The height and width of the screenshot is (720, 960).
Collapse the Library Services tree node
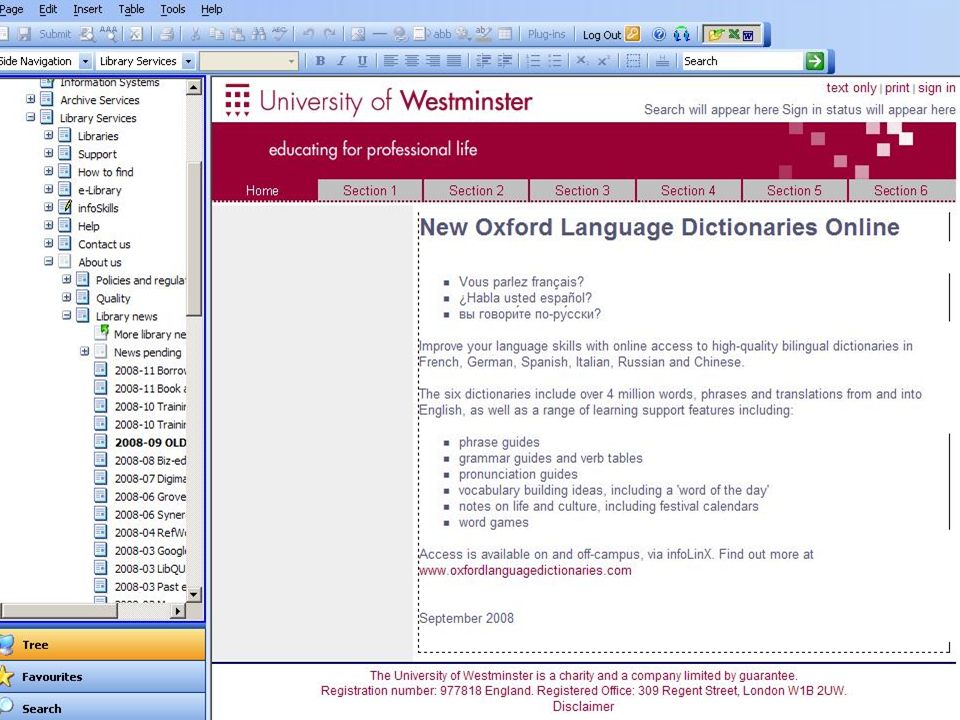point(31,117)
